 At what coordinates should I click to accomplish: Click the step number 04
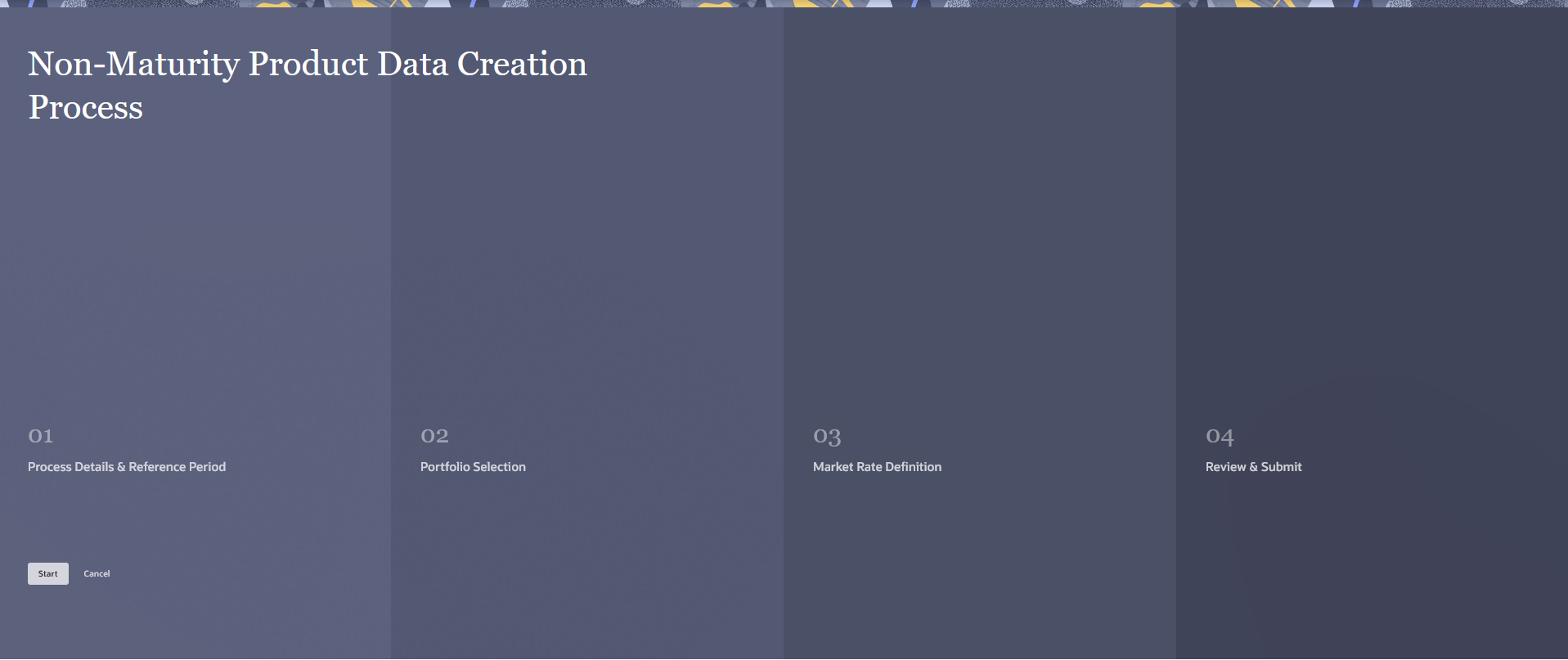pos(1220,437)
